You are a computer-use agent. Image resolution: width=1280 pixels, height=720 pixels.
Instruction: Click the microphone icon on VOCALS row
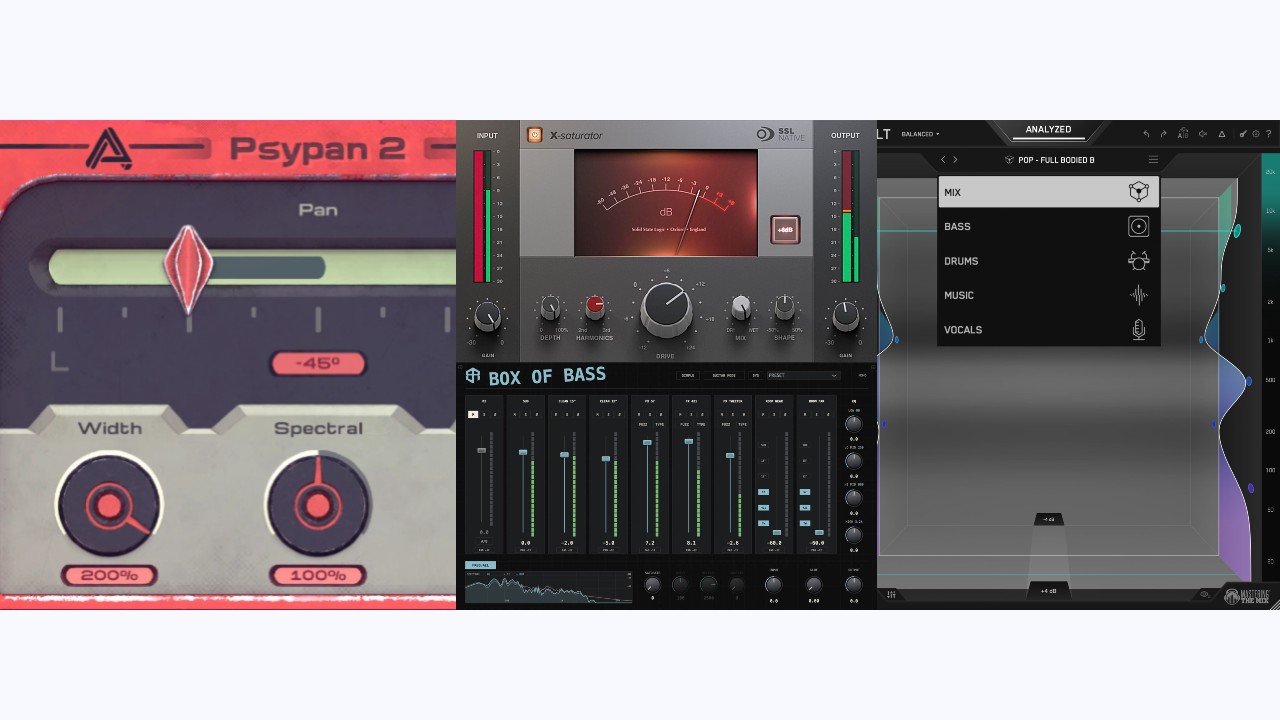click(1138, 329)
